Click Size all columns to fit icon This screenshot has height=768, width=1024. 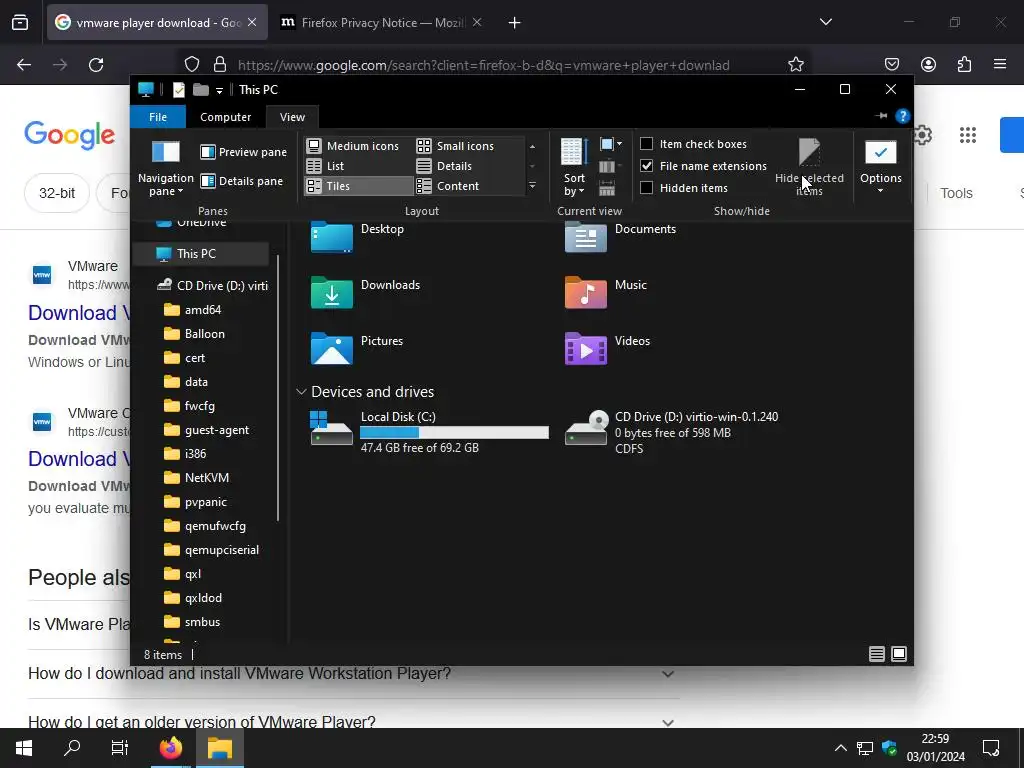(x=607, y=189)
